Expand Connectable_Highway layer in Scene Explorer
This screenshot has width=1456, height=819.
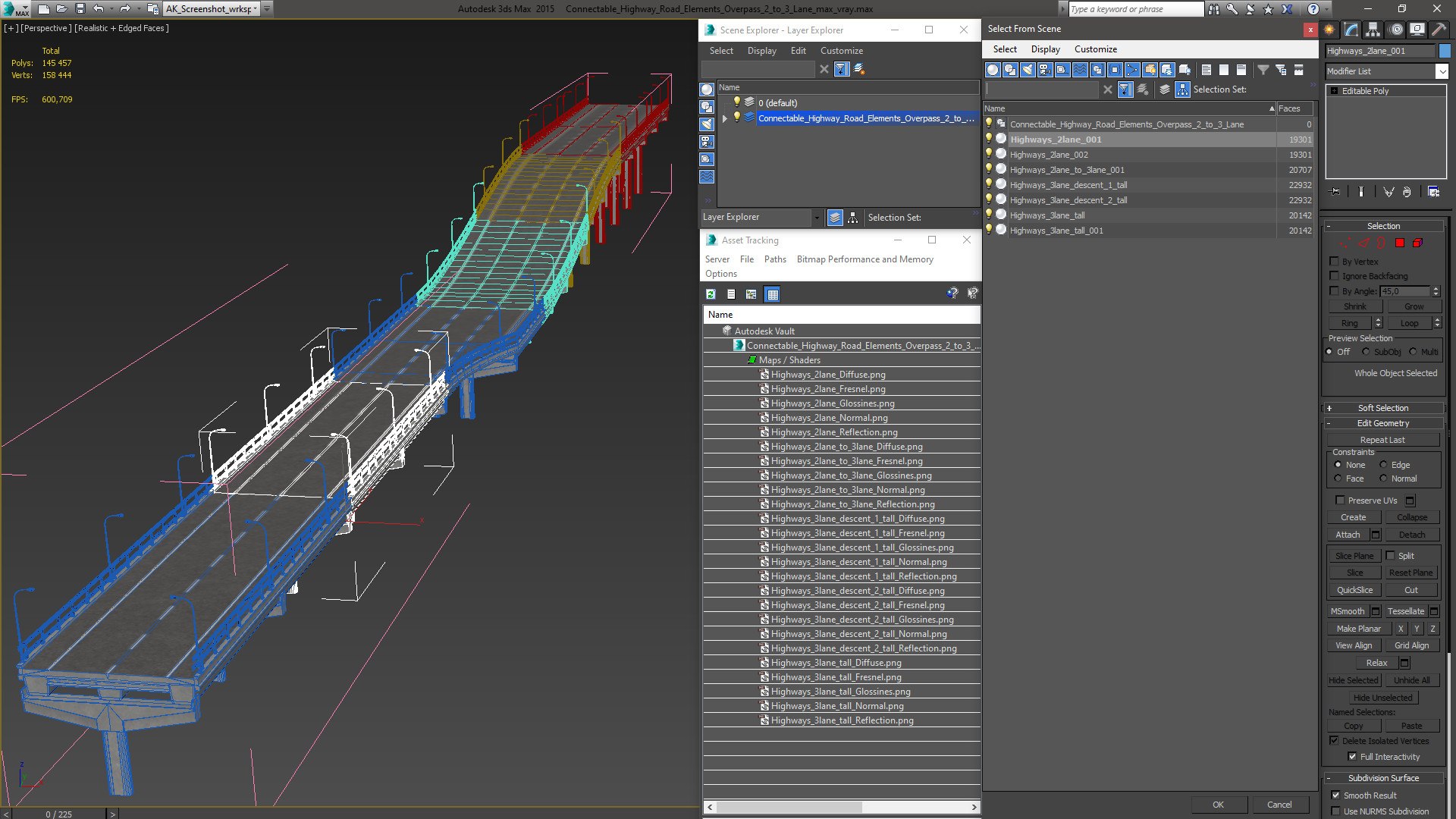click(725, 118)
